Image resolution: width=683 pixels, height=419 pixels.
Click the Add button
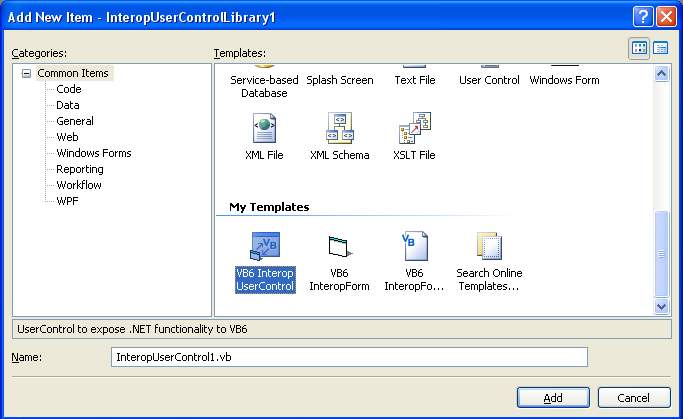[x=553, y=398]
